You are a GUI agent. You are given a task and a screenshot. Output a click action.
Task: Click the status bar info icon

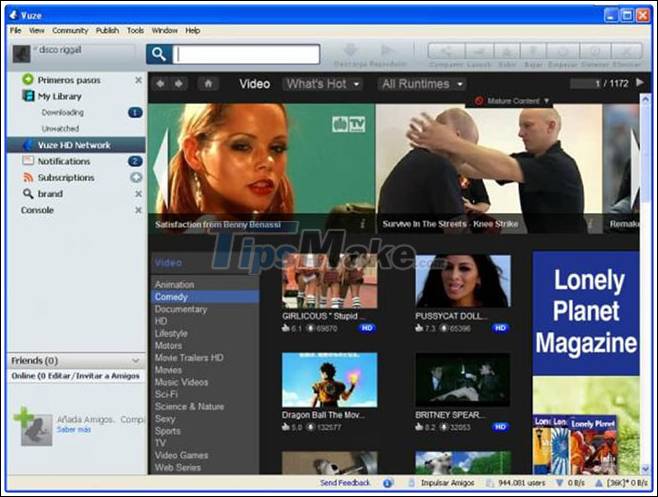[x=388, y=483]
